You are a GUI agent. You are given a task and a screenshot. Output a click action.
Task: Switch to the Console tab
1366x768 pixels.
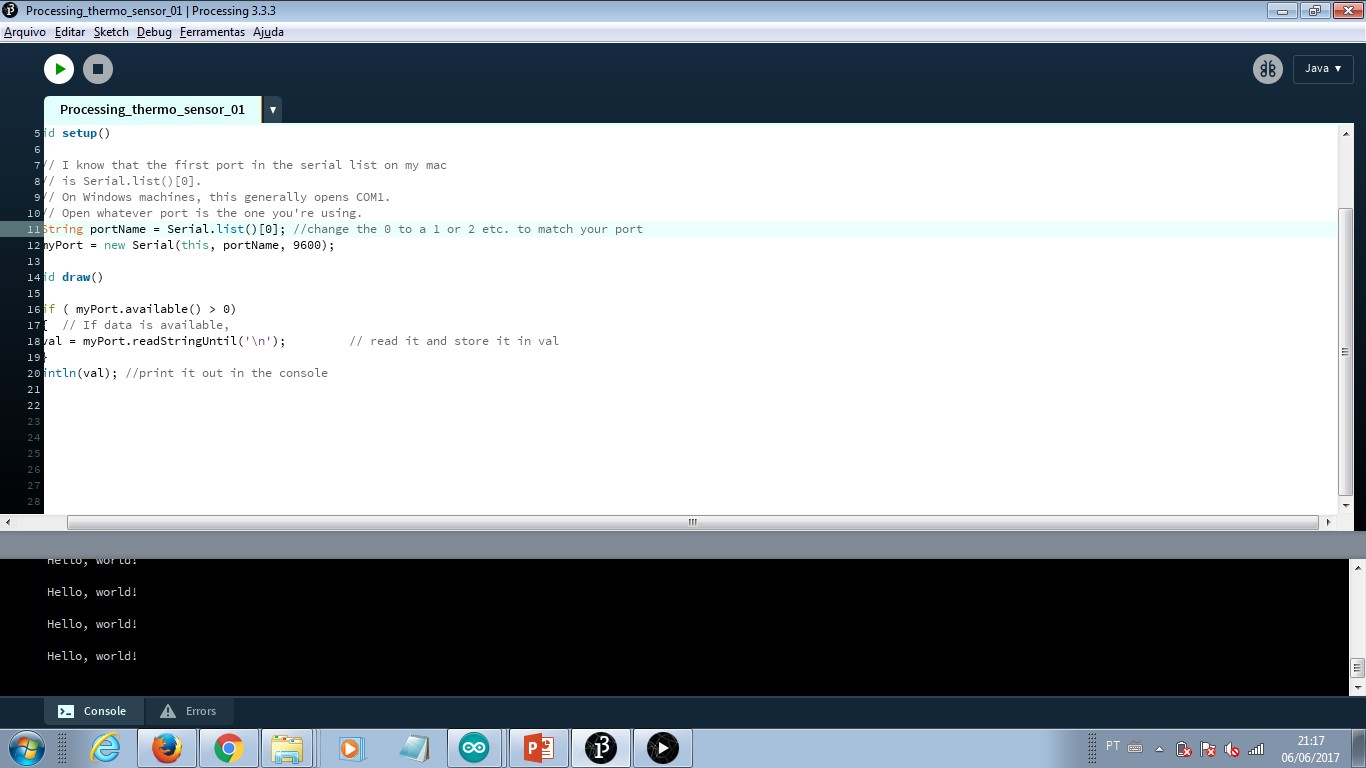coord(92,711)
